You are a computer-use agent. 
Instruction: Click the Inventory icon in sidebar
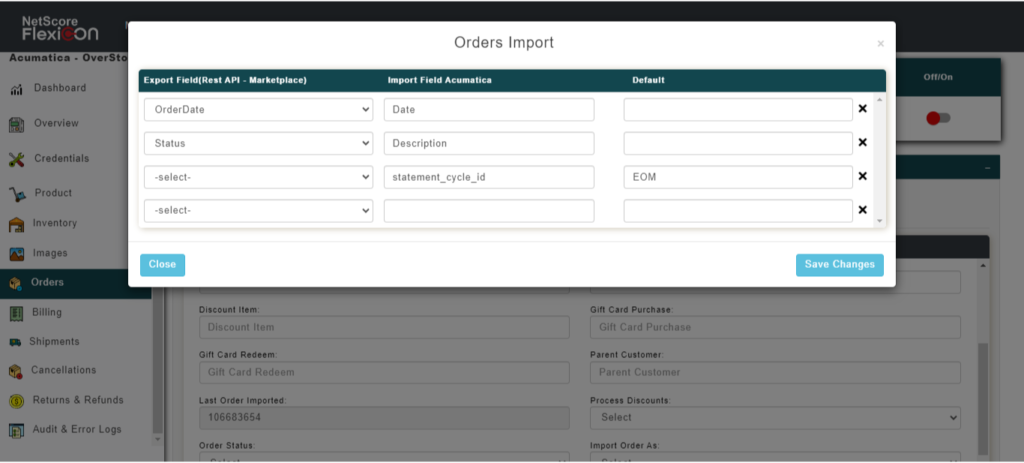(16, 224)
